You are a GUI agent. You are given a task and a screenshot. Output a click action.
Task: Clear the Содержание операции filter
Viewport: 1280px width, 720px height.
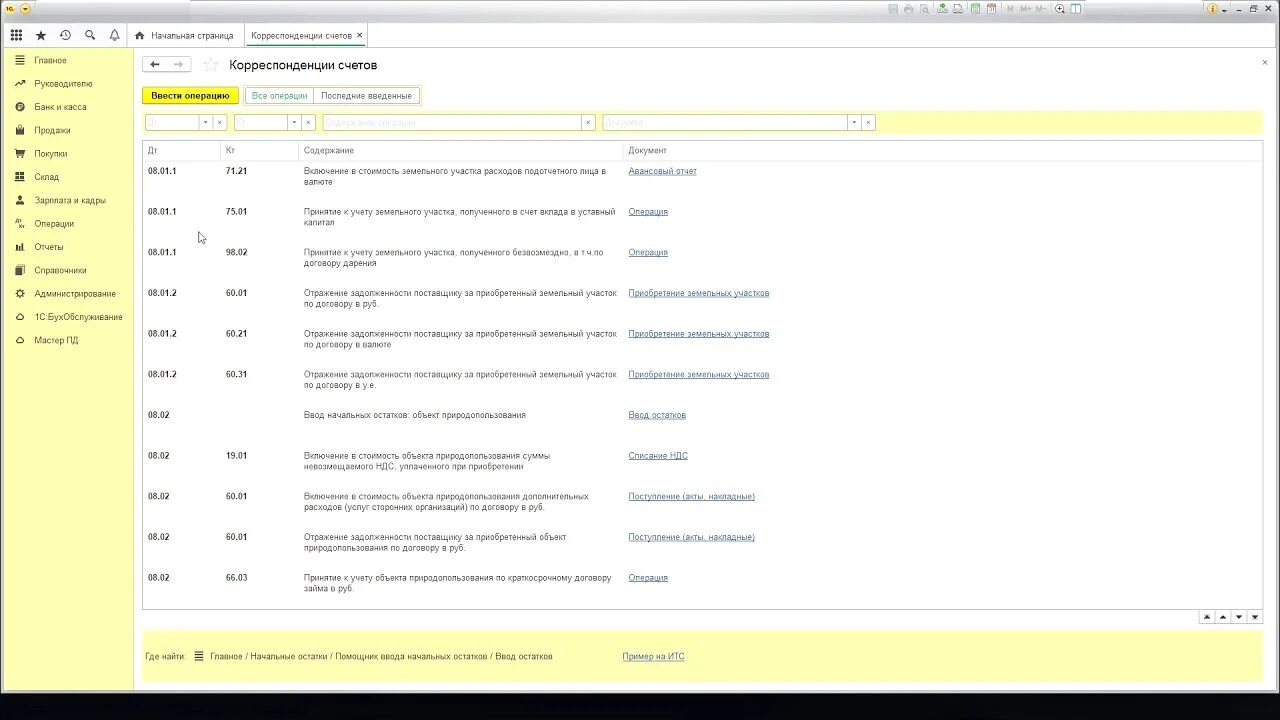click(x=589, y=122)
